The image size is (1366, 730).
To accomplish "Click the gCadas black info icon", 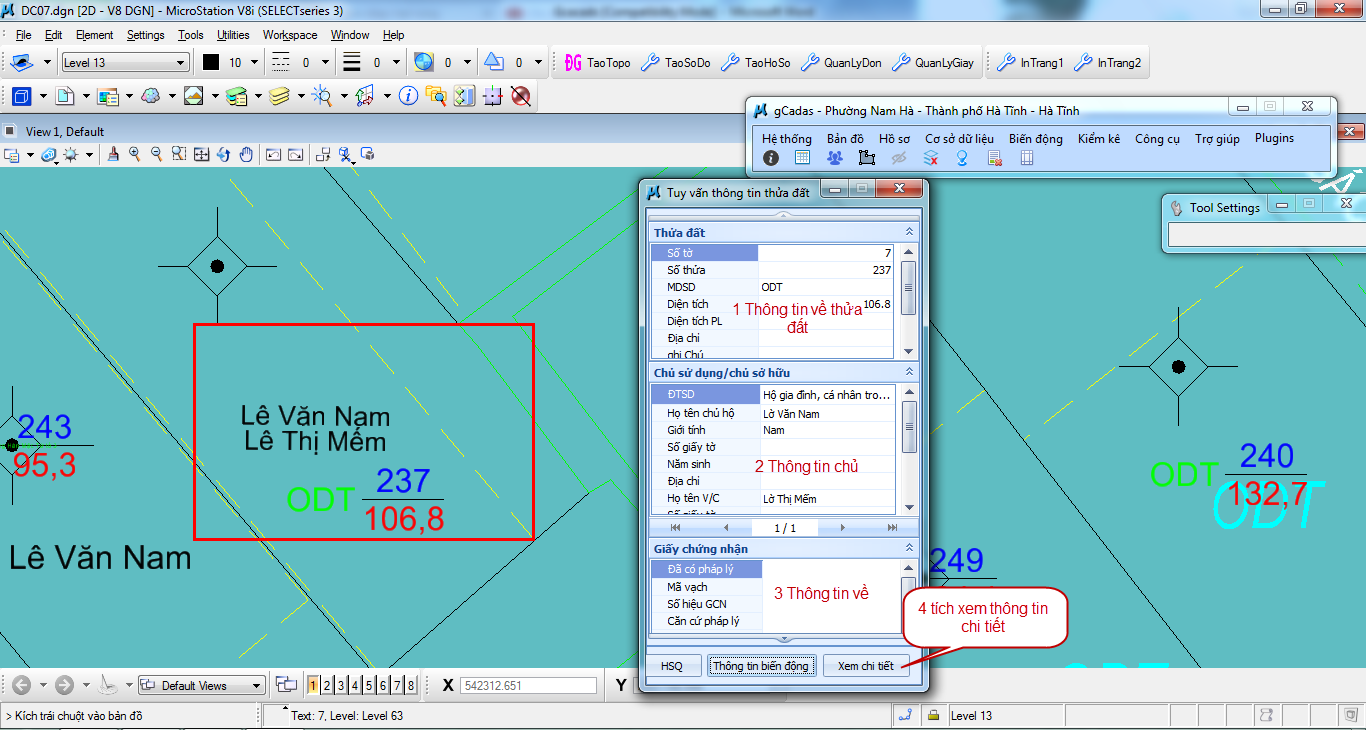I will pyautogui.click(x=771, y=158).
